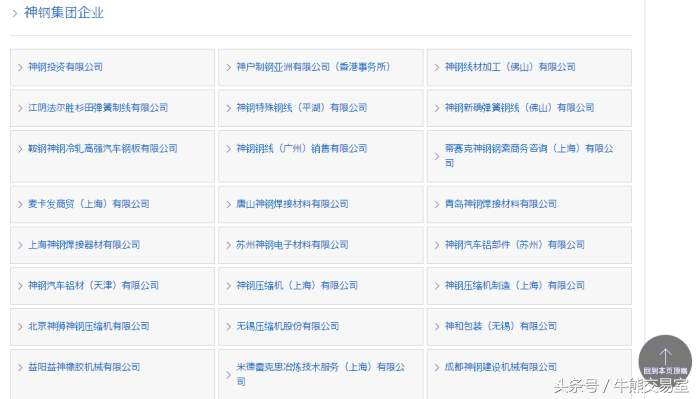Viewport: 698px width, 399px height.
Task: Open 麦卡发商贸（上海）有限公司 link
Action: click(x=89, y=204)
